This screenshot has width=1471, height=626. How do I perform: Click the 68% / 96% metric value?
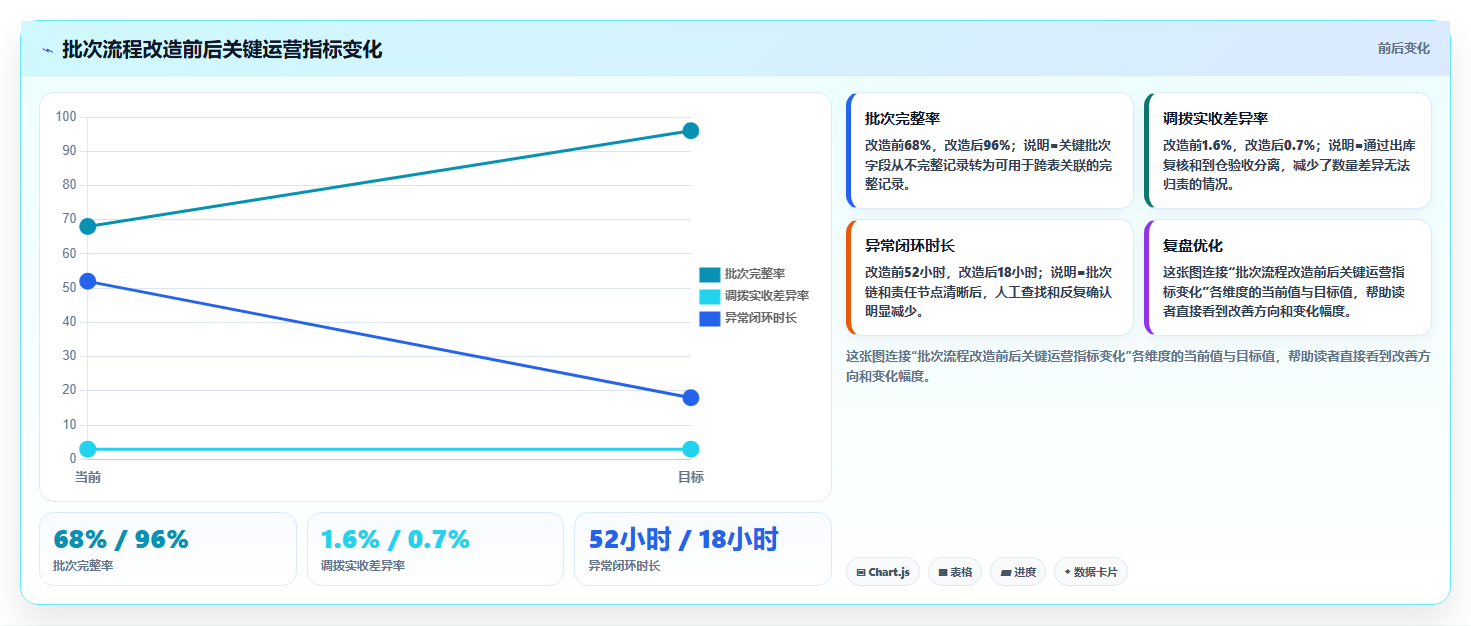[x=121, y=540]
